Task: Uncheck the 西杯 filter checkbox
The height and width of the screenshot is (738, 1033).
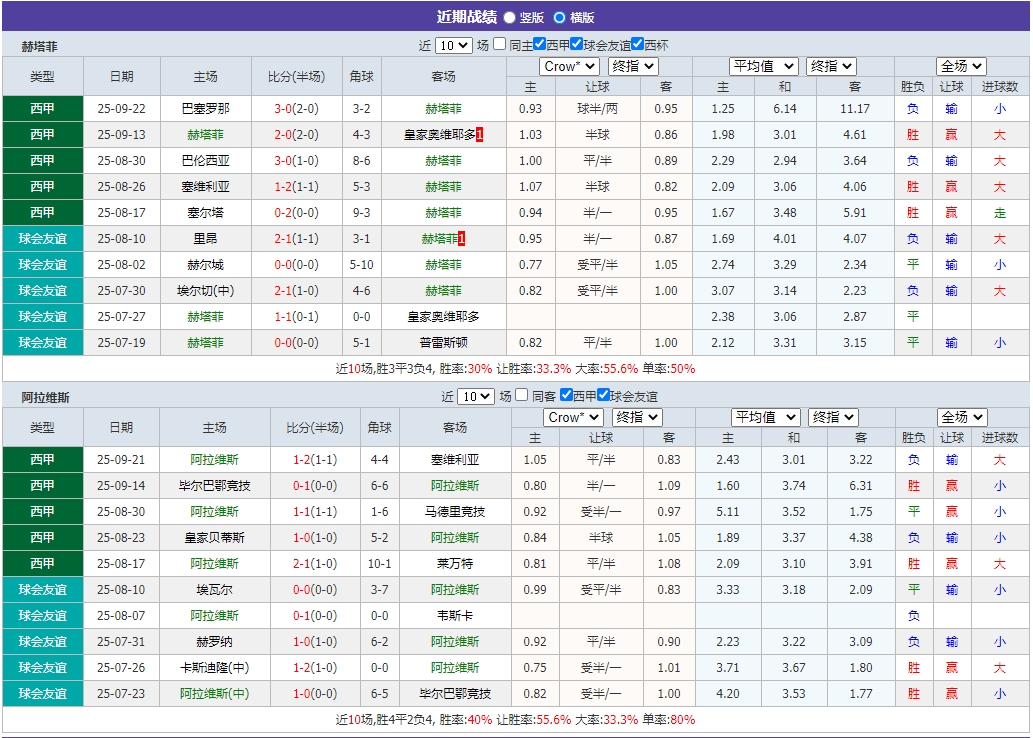Action: coord(638,43)
